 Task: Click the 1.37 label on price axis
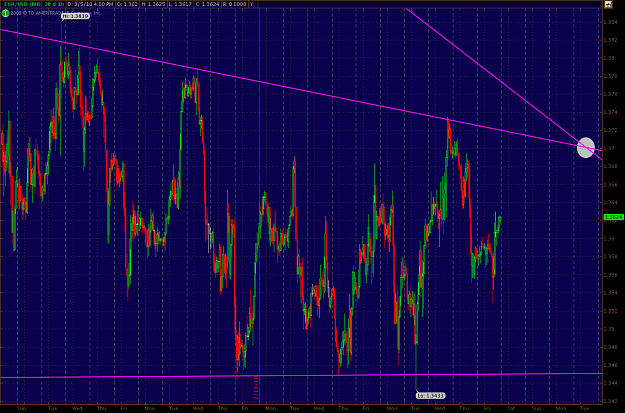click(x=609, y=148)
